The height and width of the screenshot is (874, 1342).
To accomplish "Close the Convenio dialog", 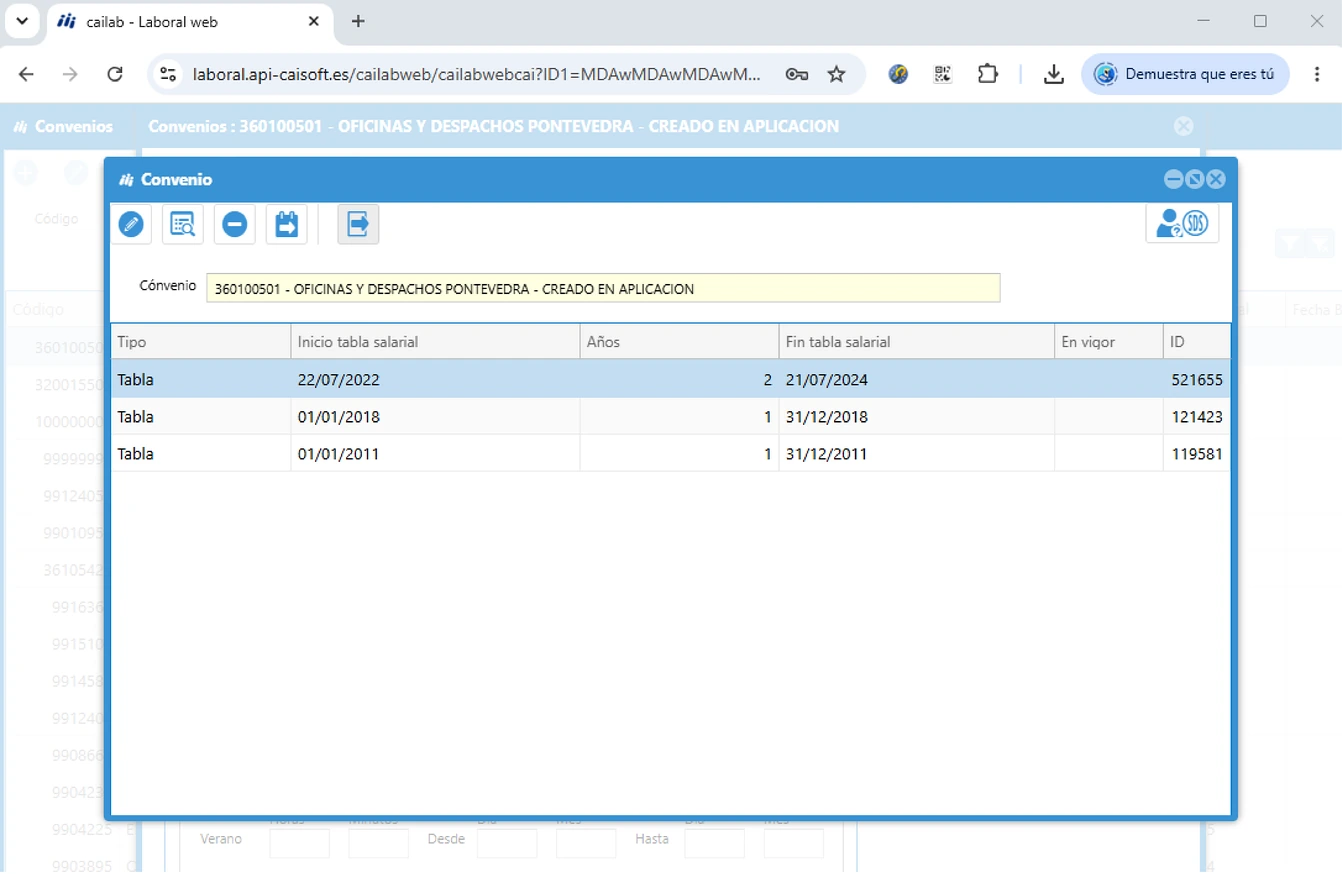I will tap(1216, 179).
